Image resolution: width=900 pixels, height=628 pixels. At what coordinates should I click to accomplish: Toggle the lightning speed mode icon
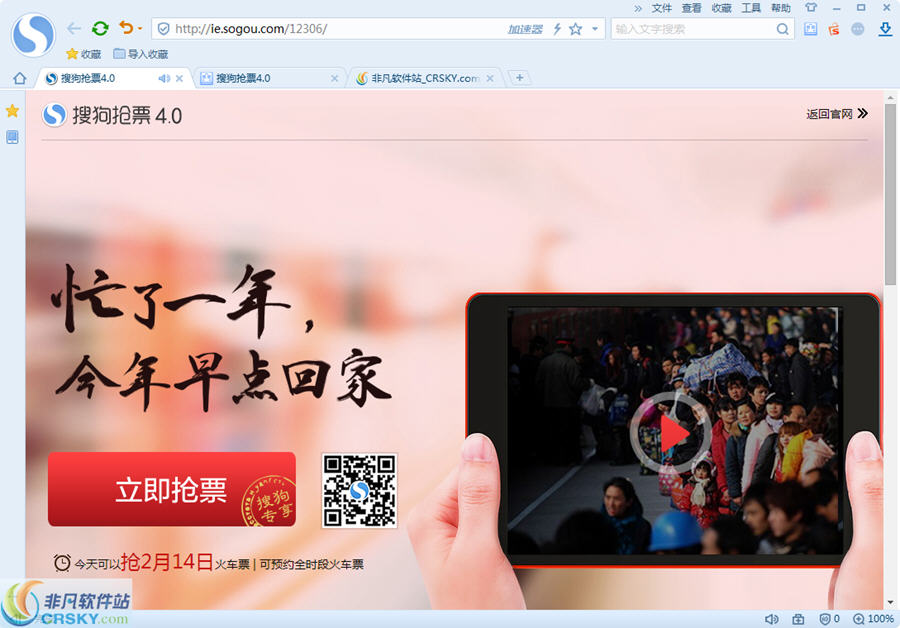click(x=557, y=29)
